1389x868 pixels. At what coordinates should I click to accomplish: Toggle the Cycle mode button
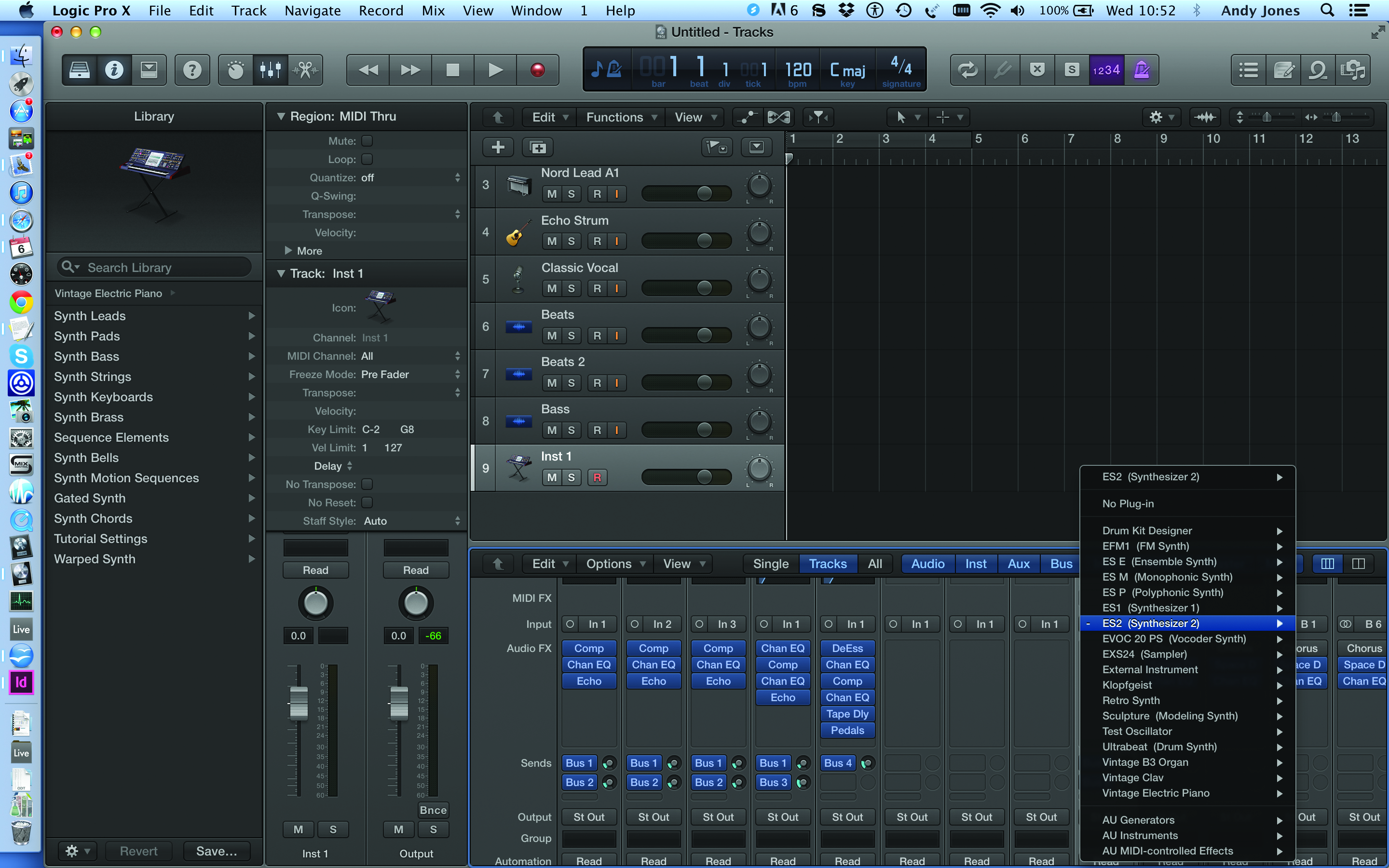tap(967, 70)
